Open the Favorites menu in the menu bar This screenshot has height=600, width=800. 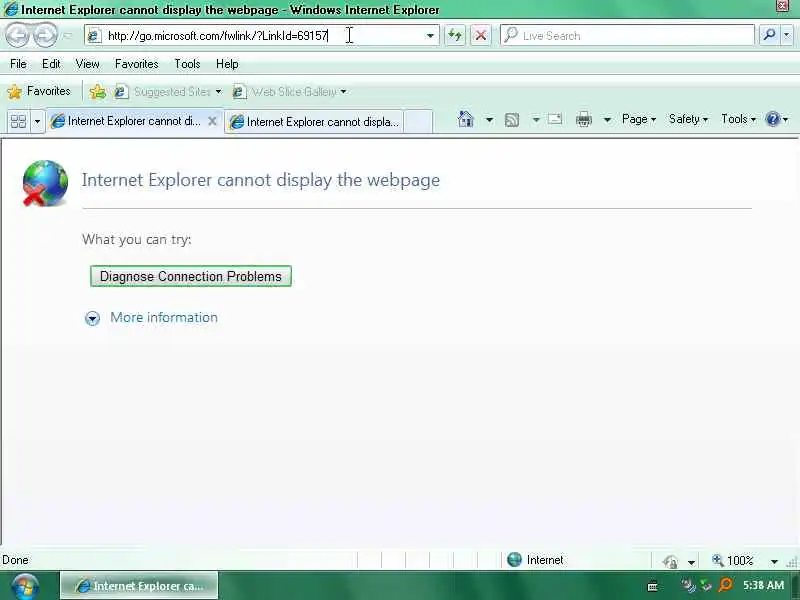click(136, 64)
